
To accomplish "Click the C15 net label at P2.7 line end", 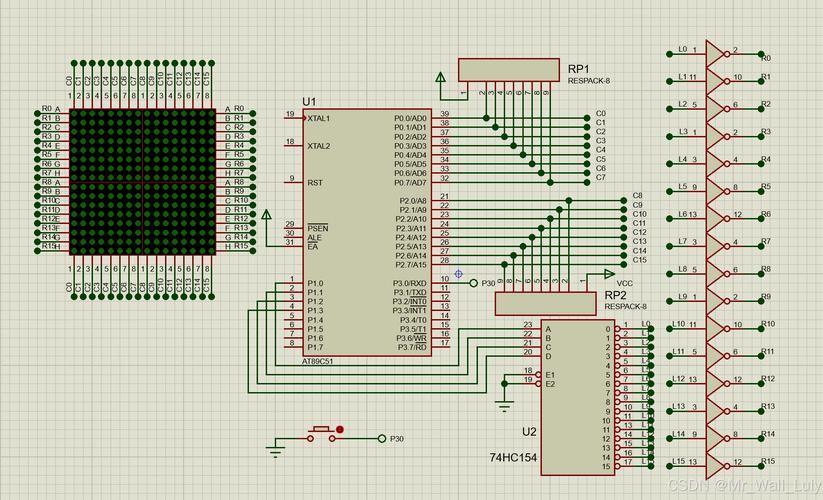I will click(x=640, y=260).
